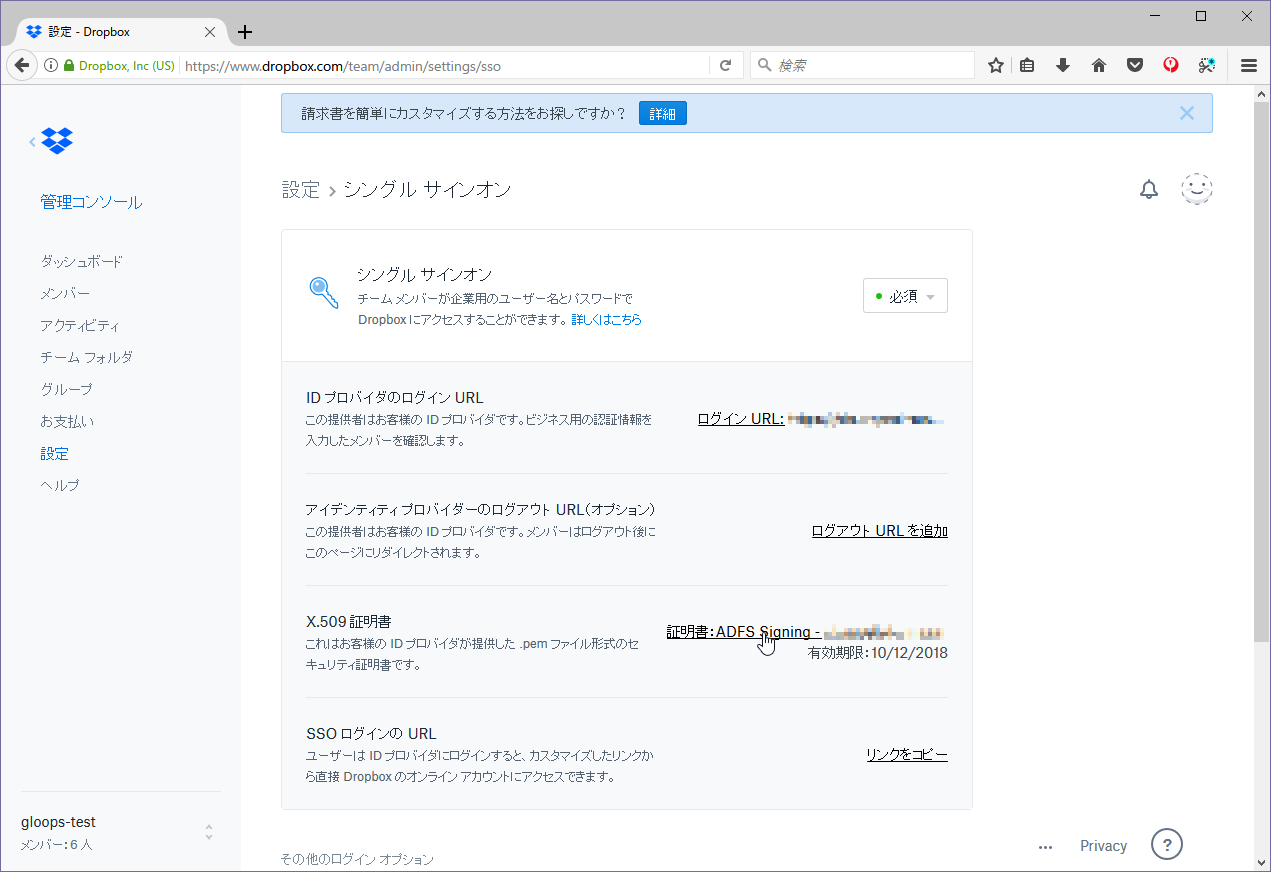The image size is (1271, 872).
Task: Click リンクをコピー link
Action: tap(907, 755)
